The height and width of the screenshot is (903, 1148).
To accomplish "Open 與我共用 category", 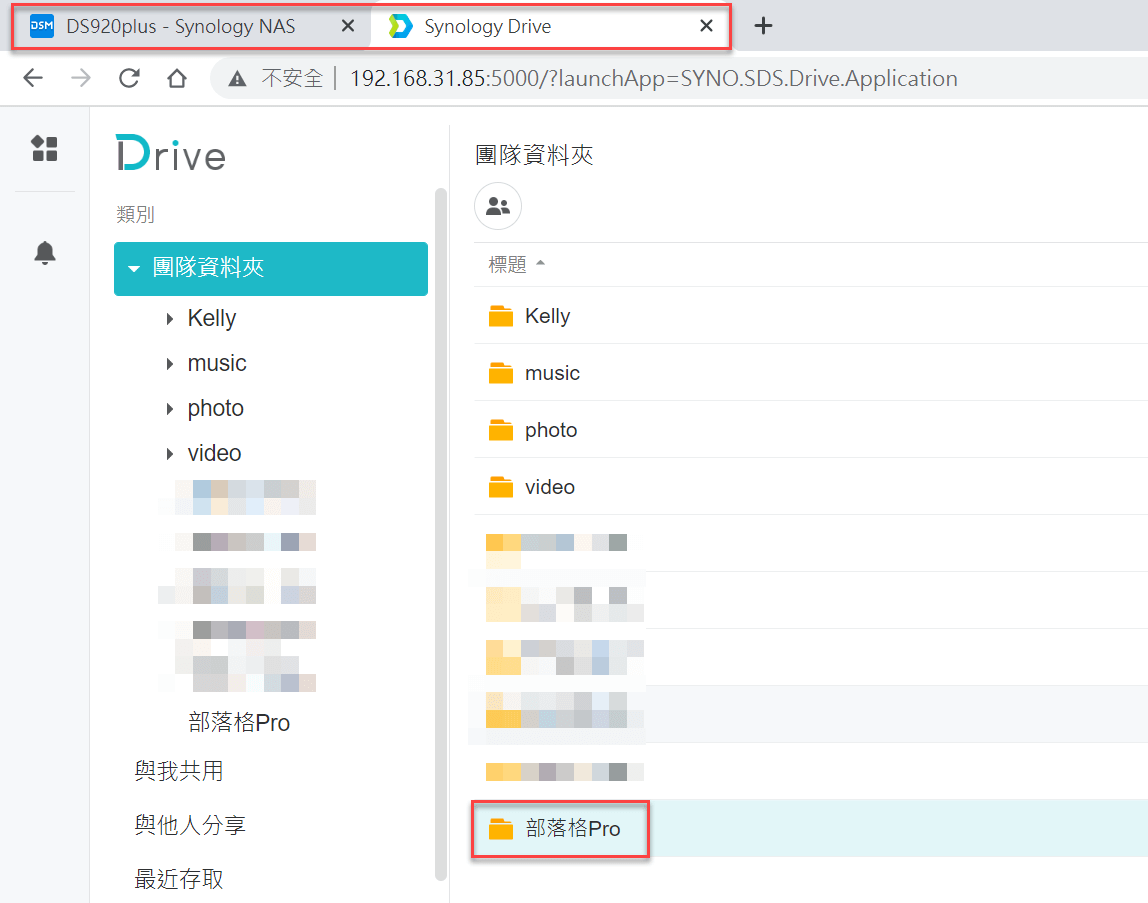I will coord(179,771).
